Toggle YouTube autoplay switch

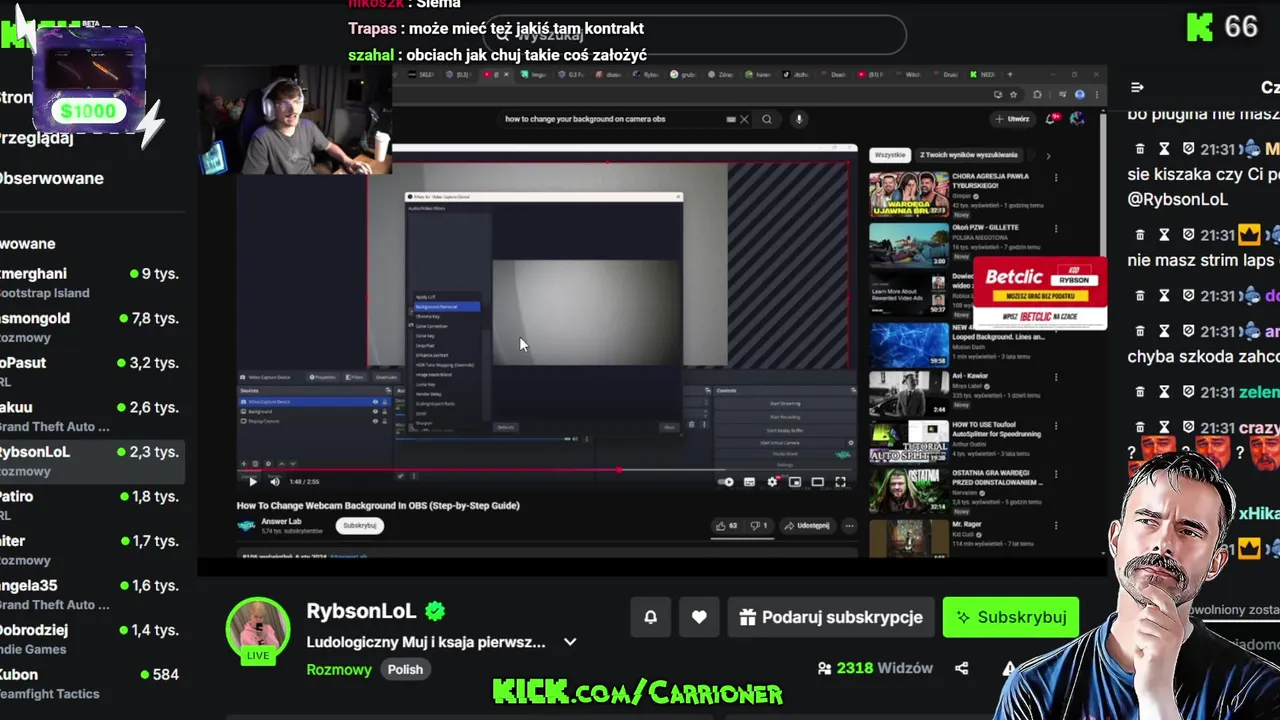(727, 482)
